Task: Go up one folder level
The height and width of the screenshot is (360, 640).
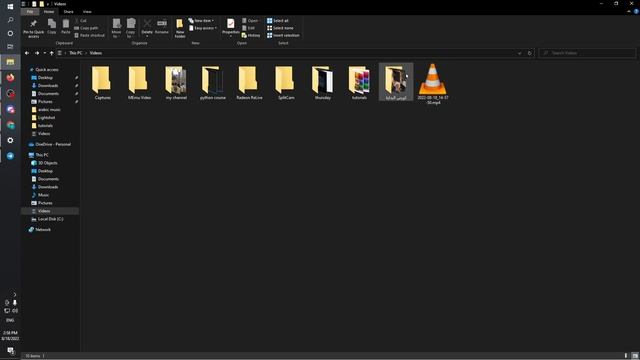Action: pos(51,53)
